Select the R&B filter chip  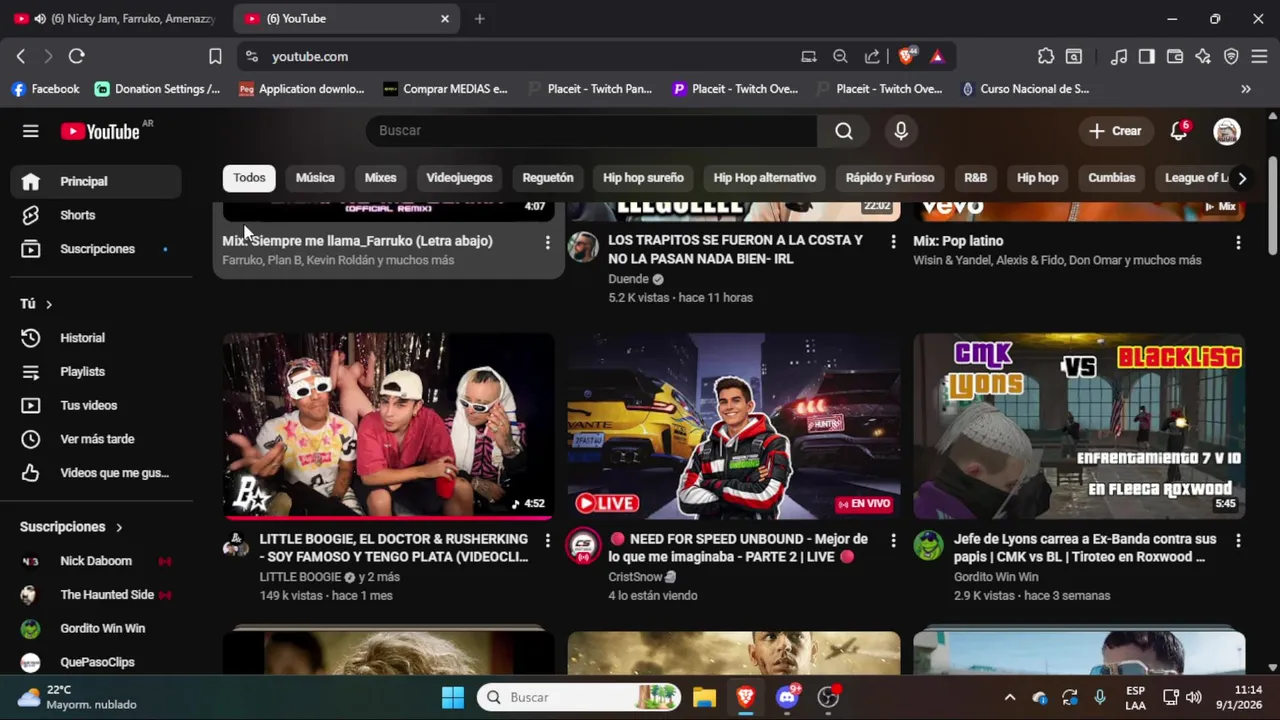(x=975, y=178)
